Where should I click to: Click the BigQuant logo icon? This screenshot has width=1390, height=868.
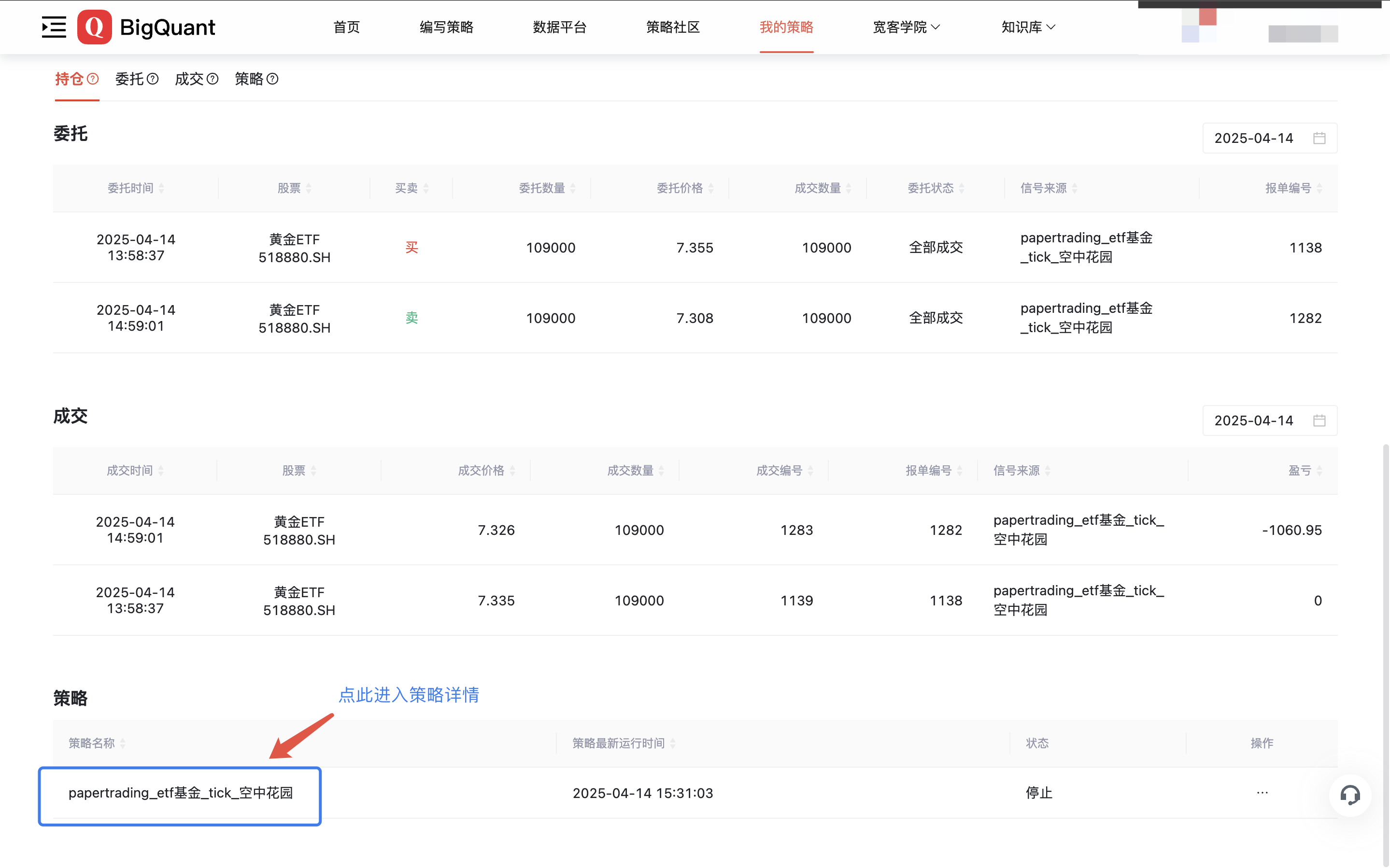coord(94,27)
